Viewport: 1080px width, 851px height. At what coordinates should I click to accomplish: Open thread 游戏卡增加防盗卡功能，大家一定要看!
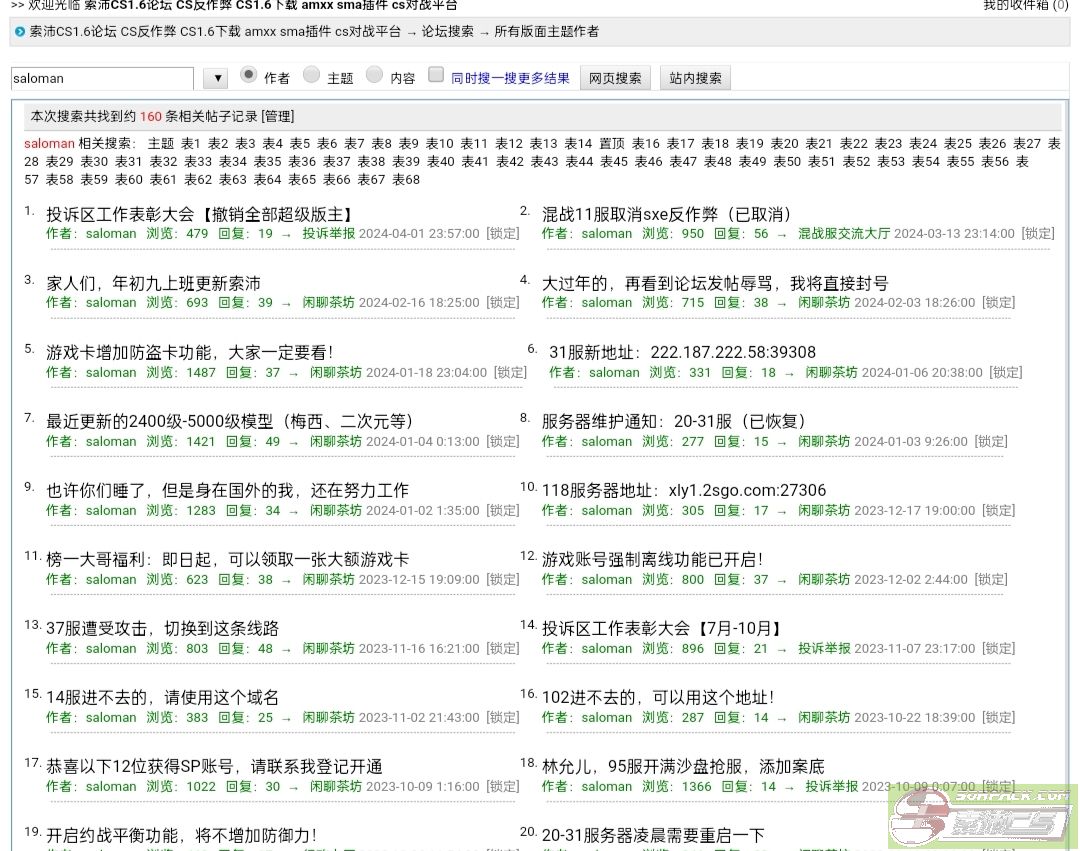click(189, 353)
